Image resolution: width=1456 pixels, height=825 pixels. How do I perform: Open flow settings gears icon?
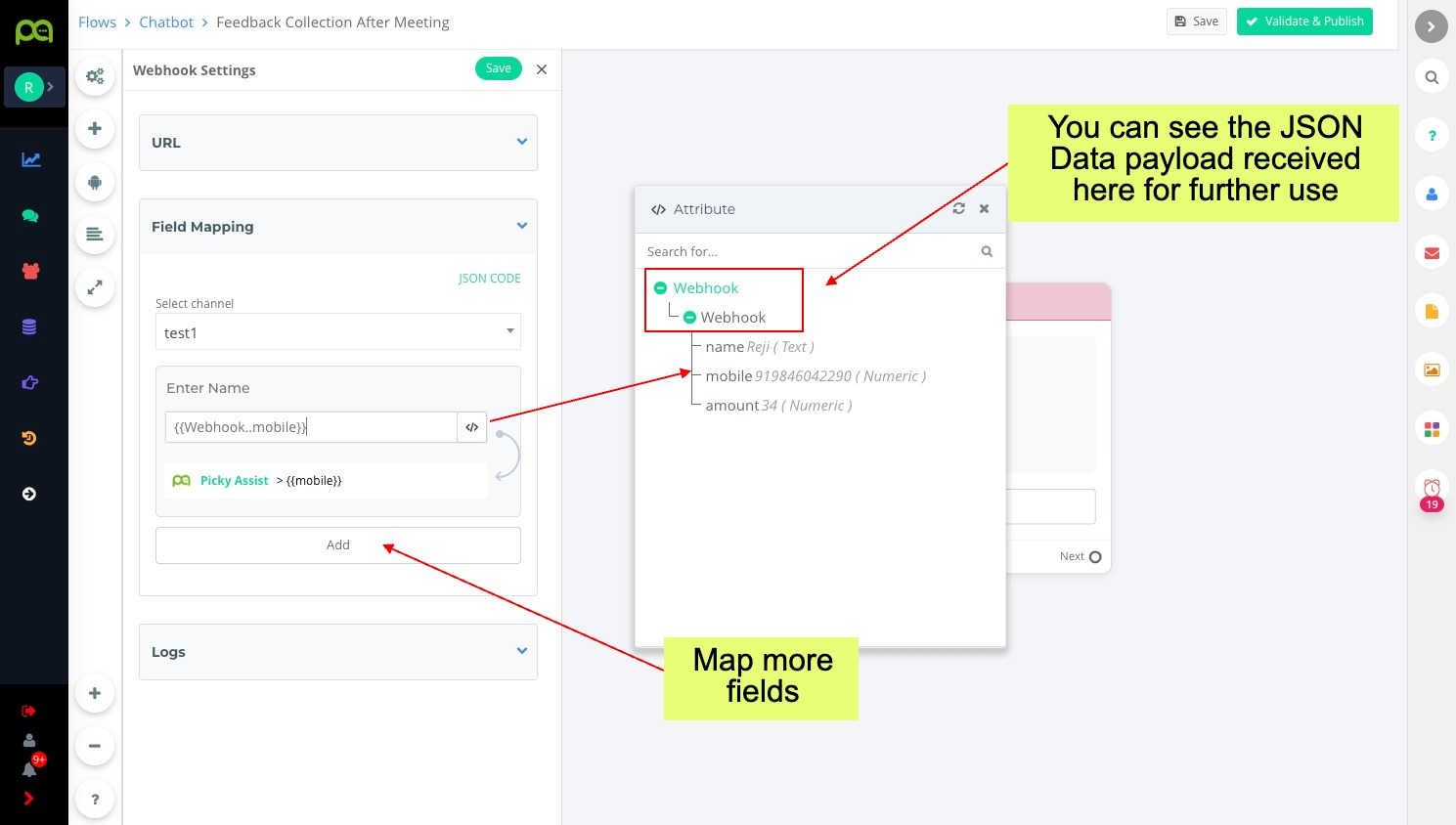point(95,76)
